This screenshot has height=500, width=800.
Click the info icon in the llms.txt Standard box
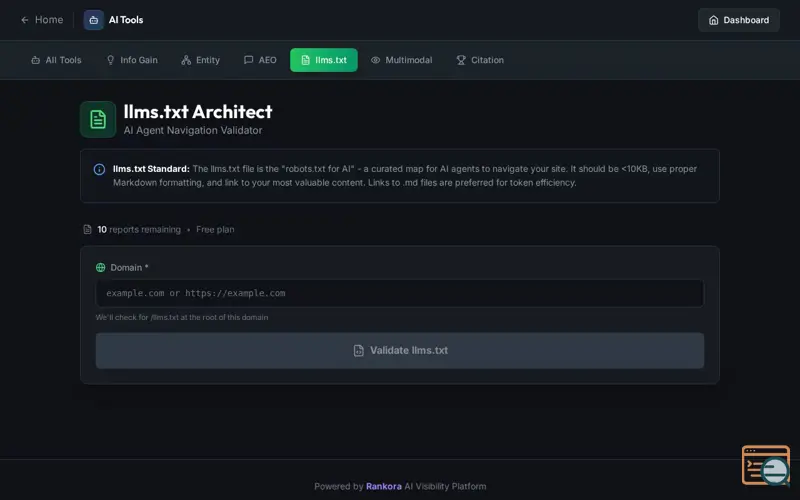coord(99,169)
